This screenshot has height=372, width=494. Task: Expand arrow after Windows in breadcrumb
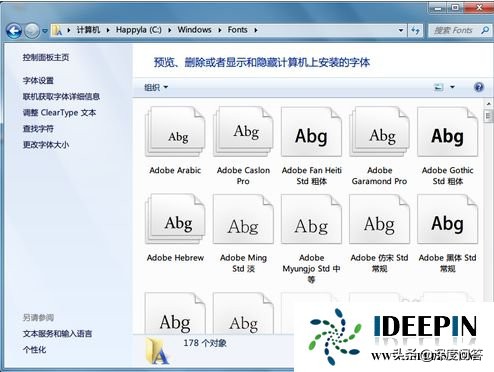pos(220,30)
